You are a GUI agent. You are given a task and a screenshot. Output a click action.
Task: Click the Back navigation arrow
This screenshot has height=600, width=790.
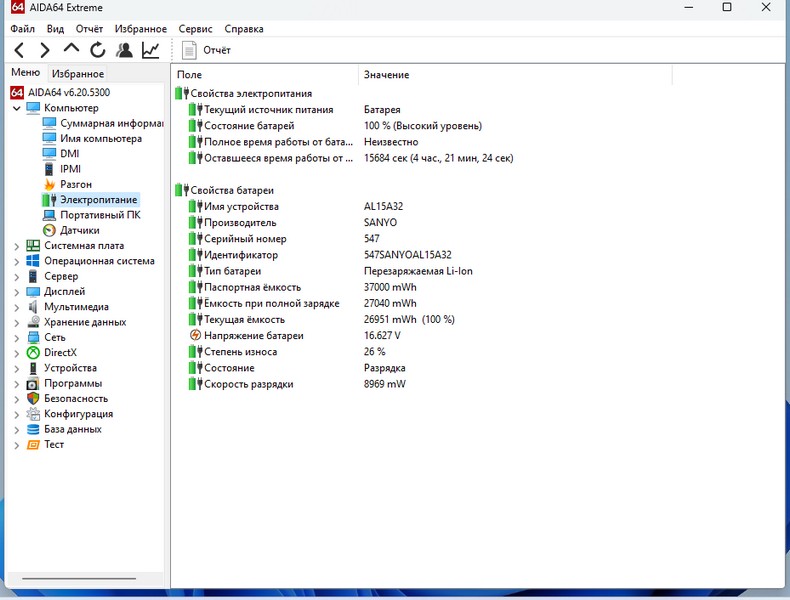tap(19, 50)
